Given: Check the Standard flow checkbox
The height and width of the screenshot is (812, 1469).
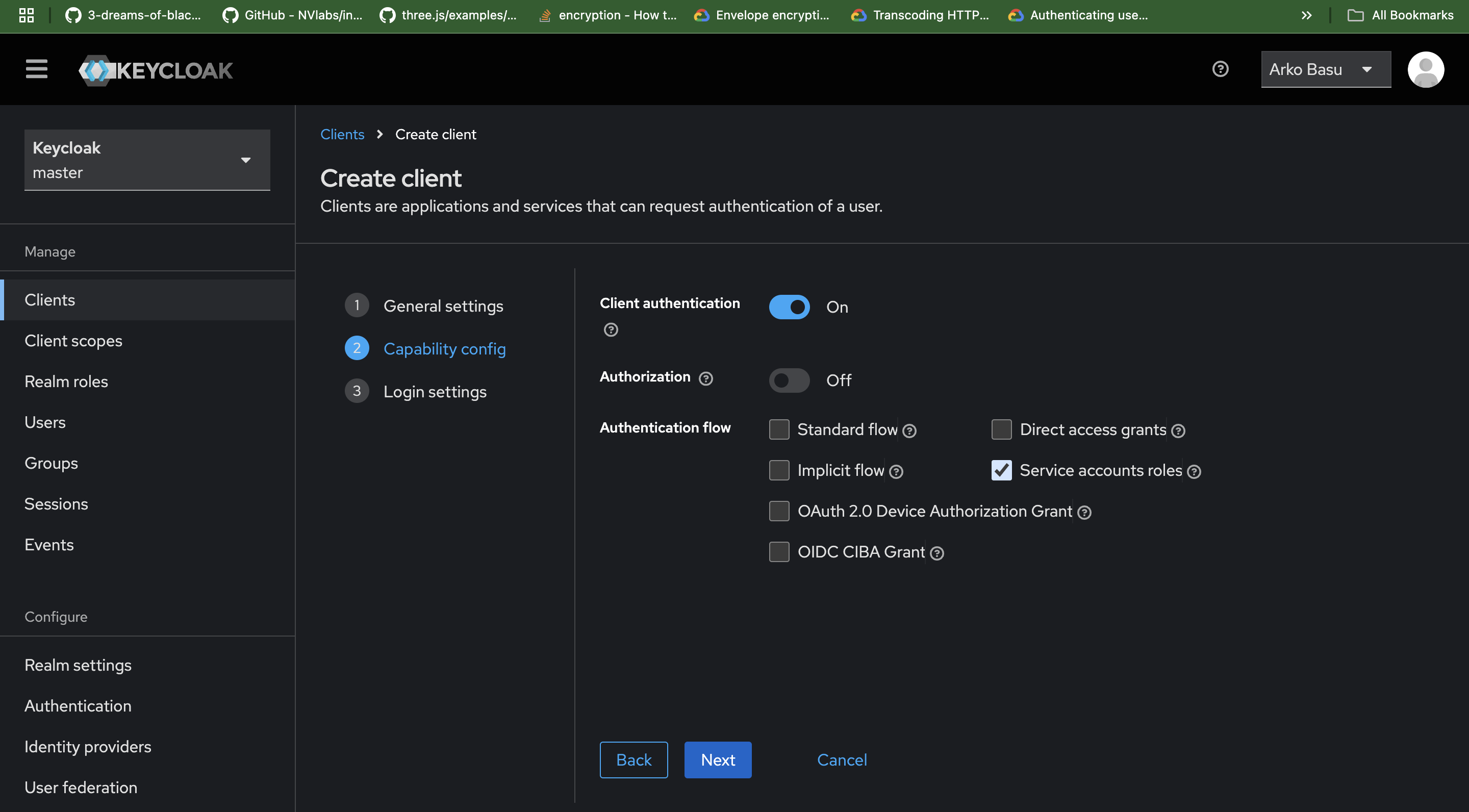Looking at the screenshot, I should [x=778, y=429].
